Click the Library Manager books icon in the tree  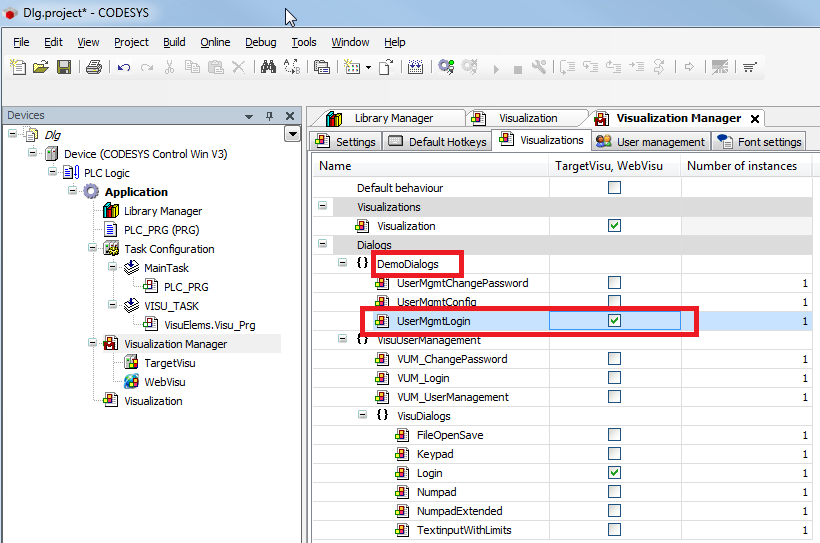[111, 211]
